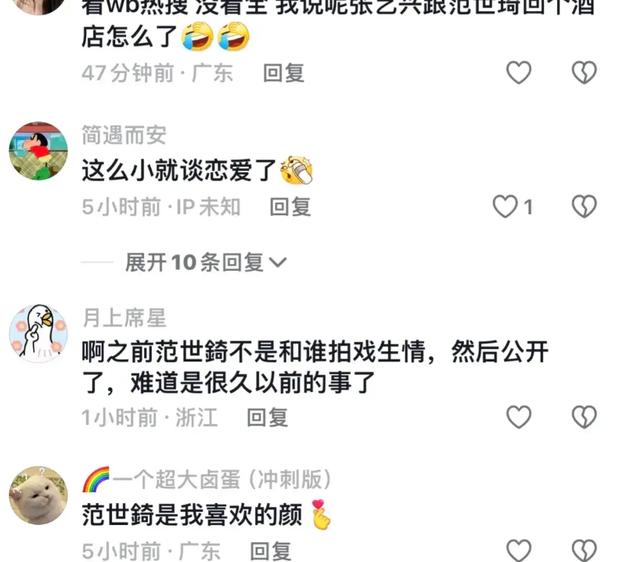Reply to 月上席星's comment
640x562 pixels.
coord(267,417)
